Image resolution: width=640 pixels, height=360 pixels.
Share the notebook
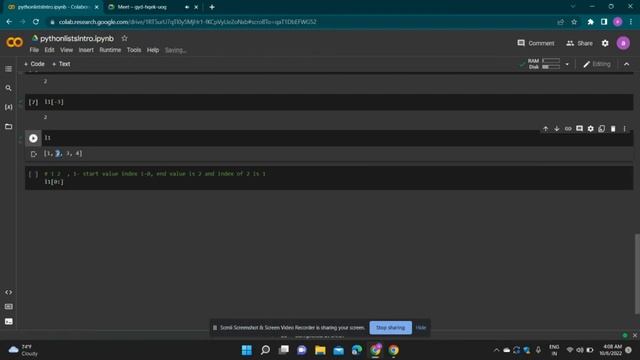(579, 43)
